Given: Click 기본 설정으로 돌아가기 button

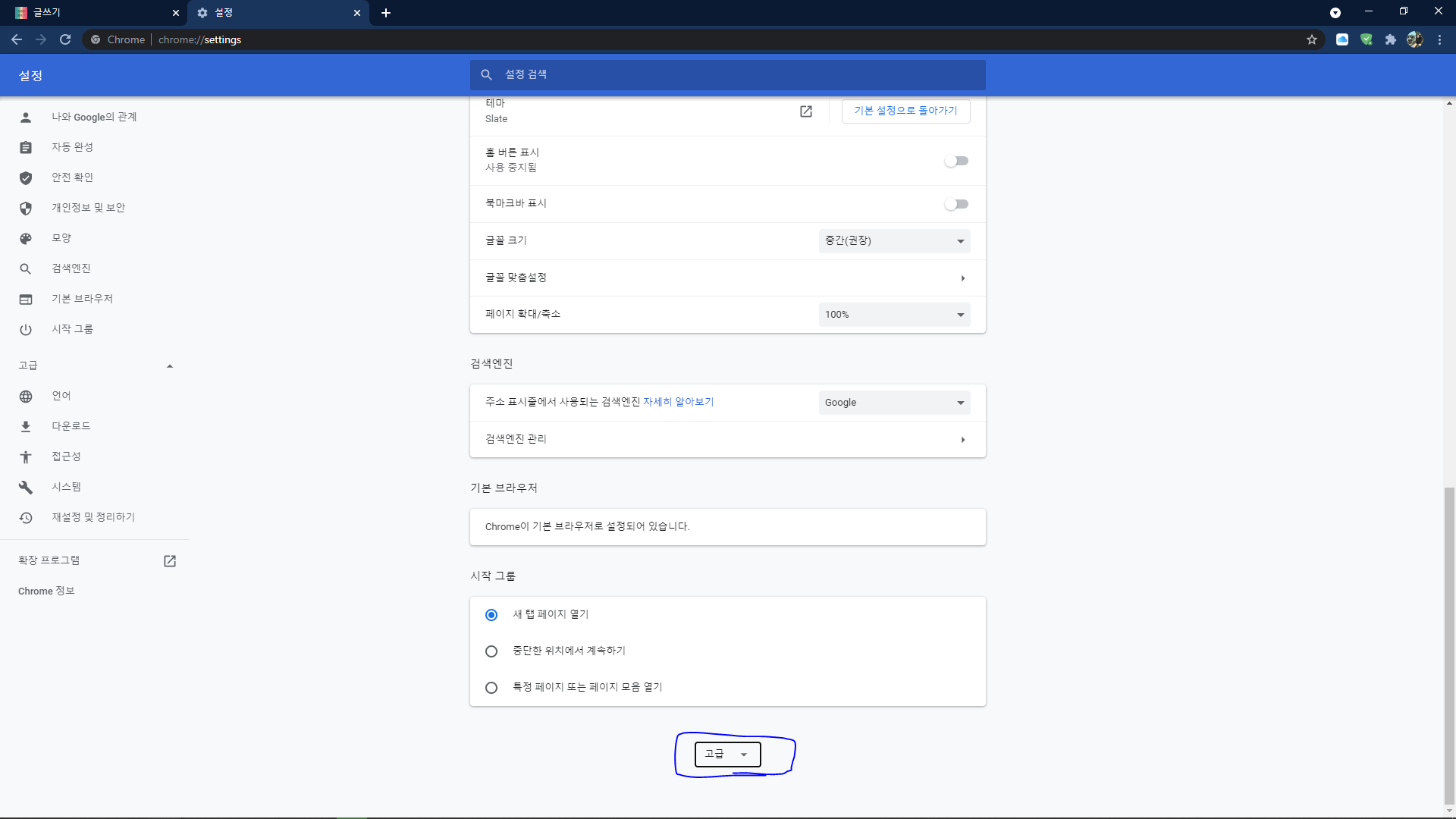Looking at the screenshot, I should click(905, 111).
